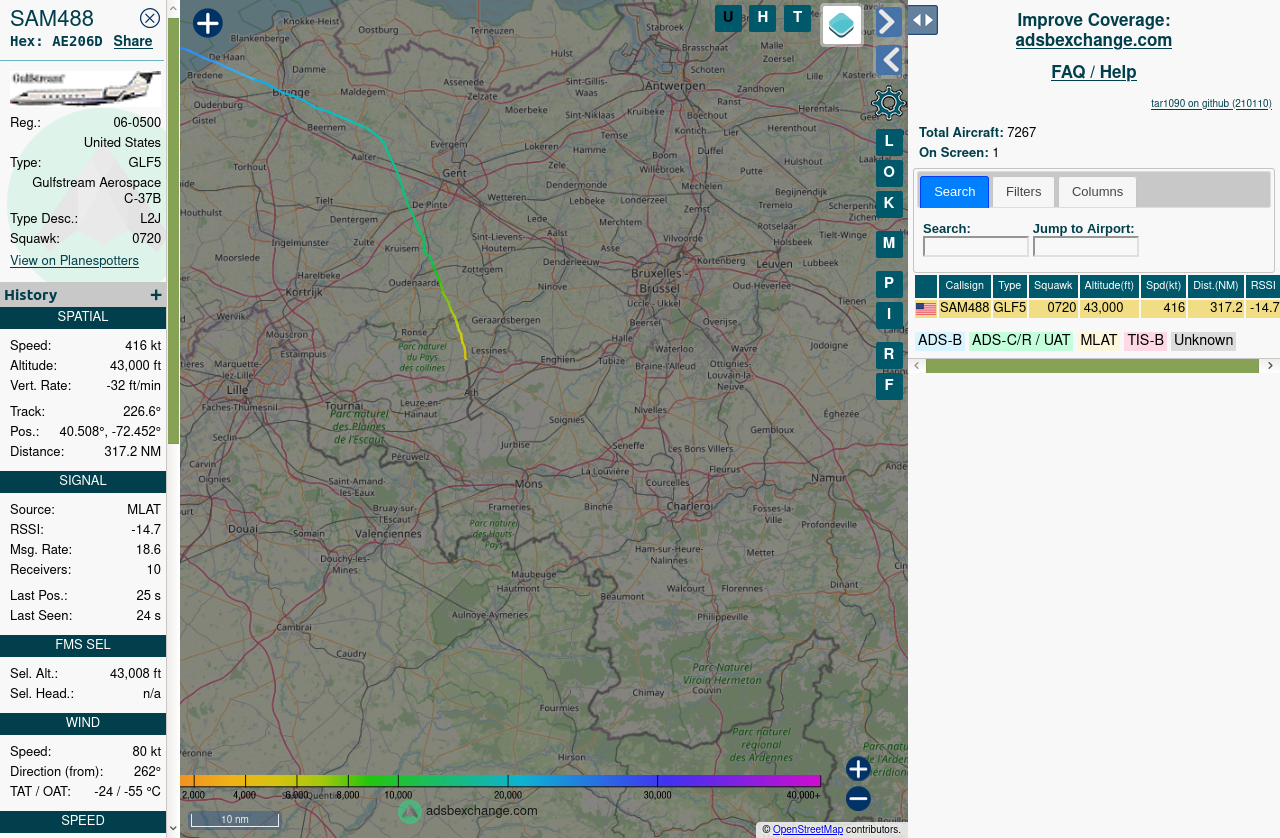Select the Search tab
This screenshot has height=838, width=1280.
954,192
